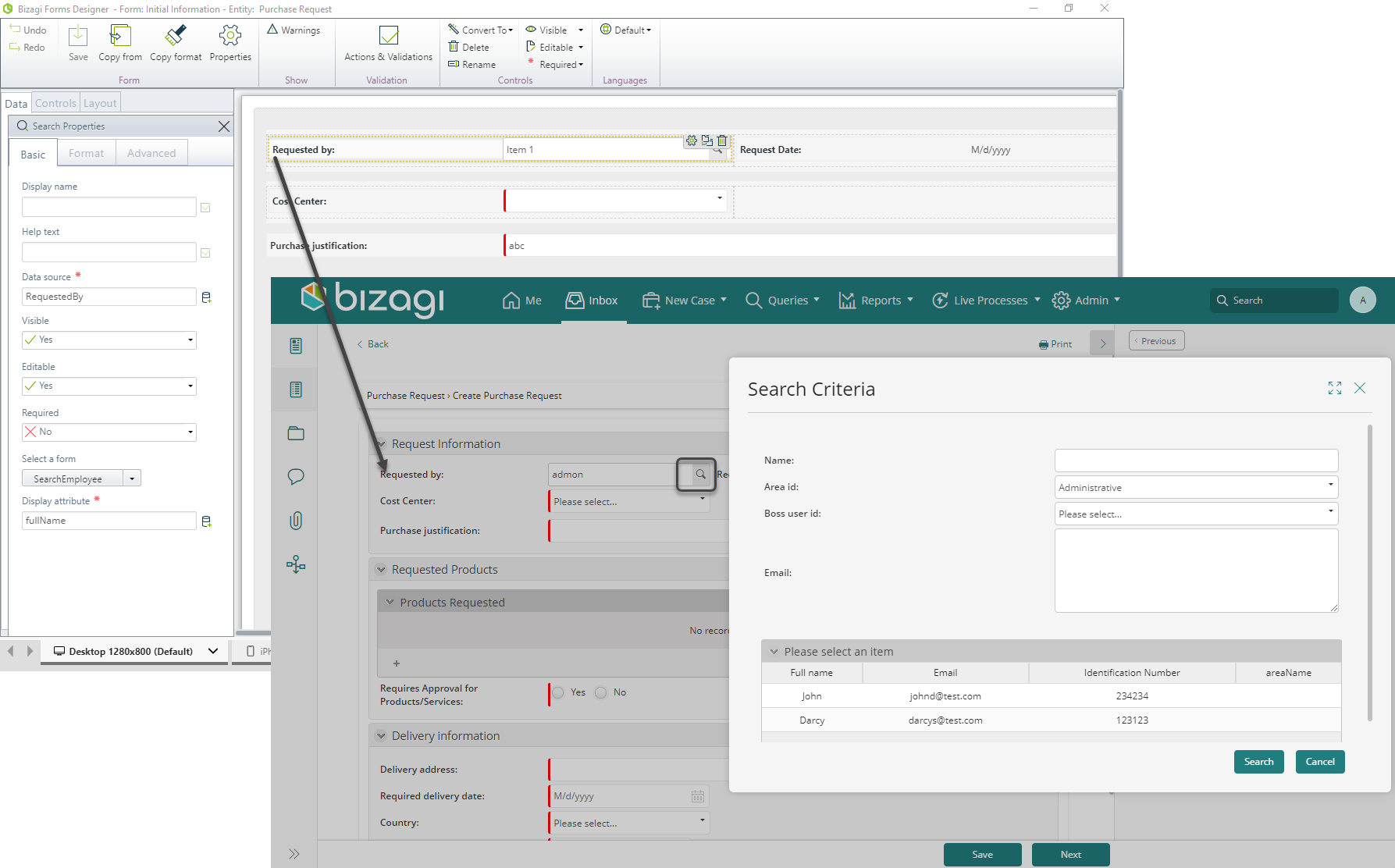Open the attachments paperclip sidebar icon
The height and width of the screenshot is (868, 1395).
point(296,521)
